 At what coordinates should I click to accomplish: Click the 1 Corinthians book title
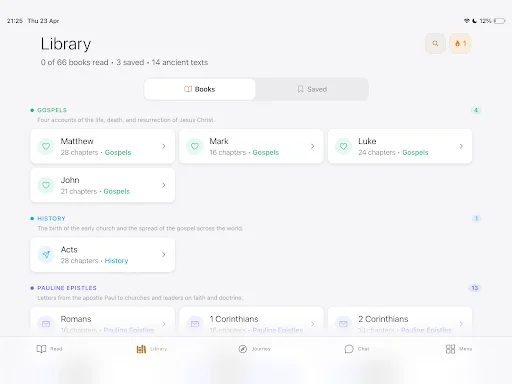tap(234, 319)
